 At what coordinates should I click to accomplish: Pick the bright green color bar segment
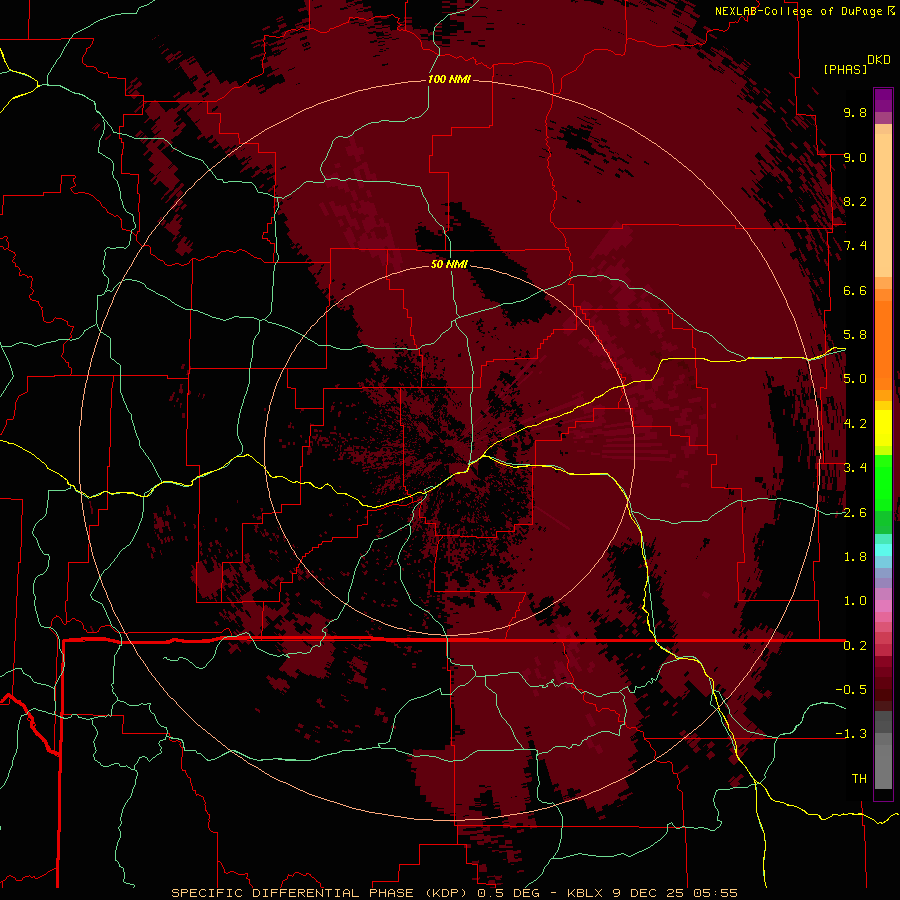click(x=883, y=482)
